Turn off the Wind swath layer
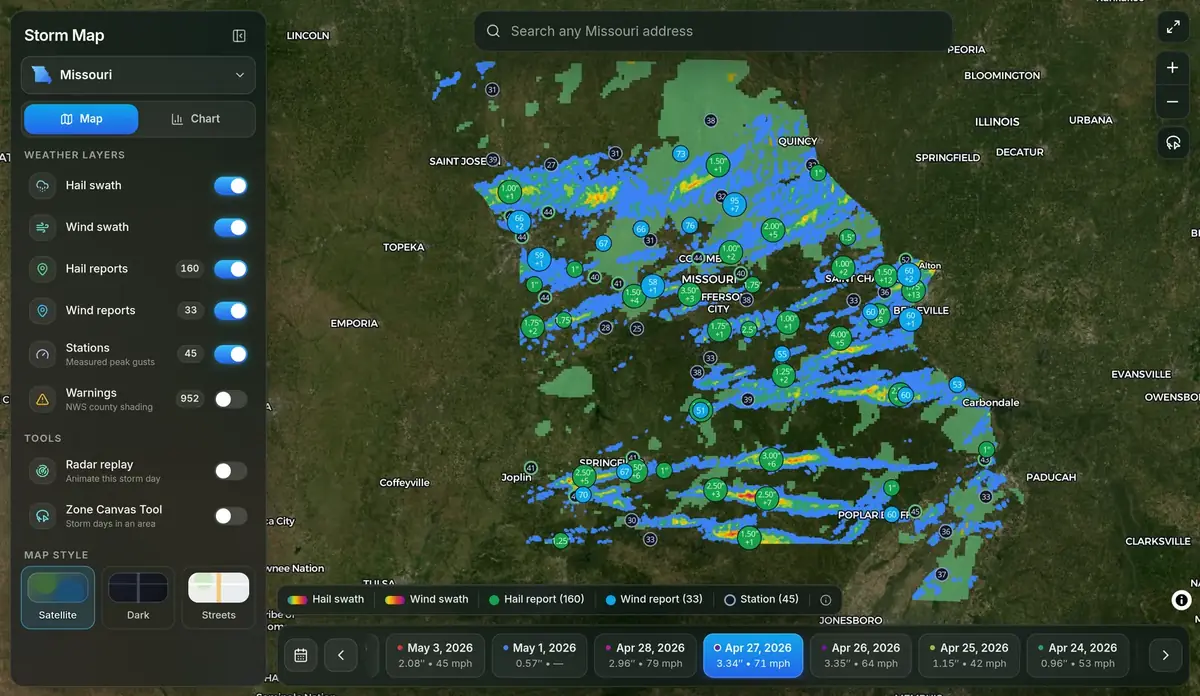Viewport: 1200px width, 696px height. [x=231, y=227]
